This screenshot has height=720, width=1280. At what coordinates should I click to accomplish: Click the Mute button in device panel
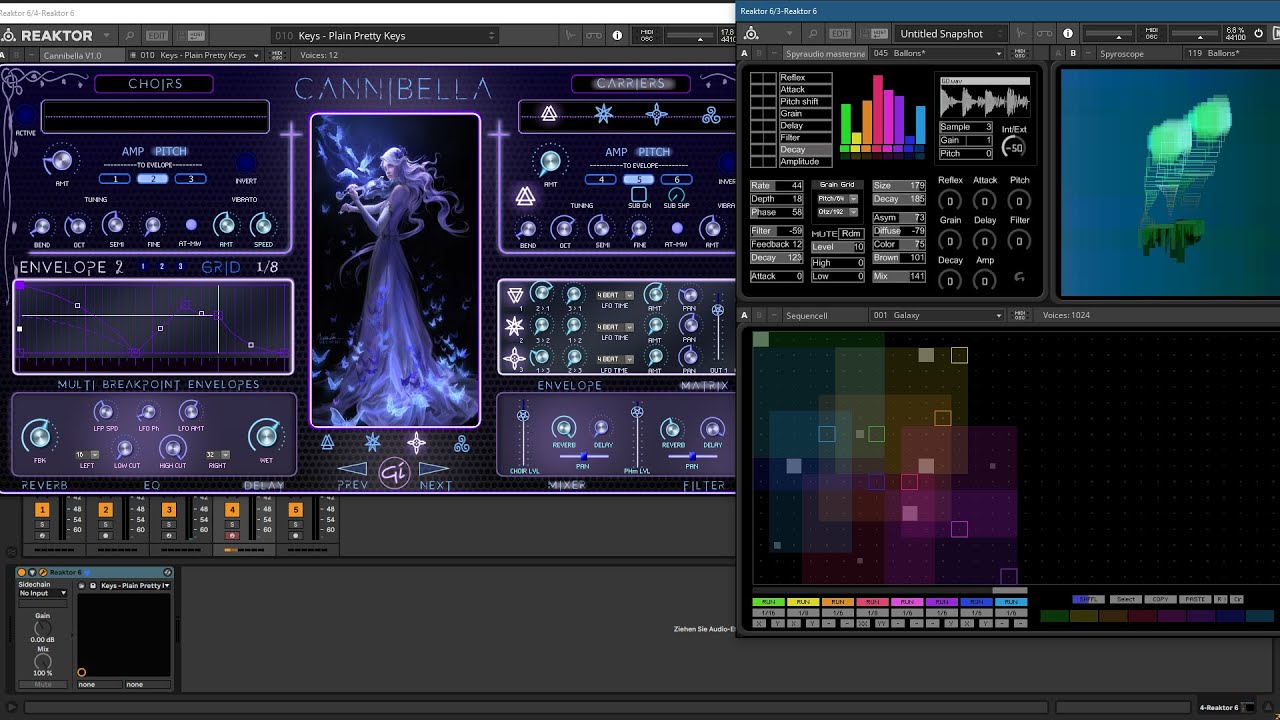43,685
